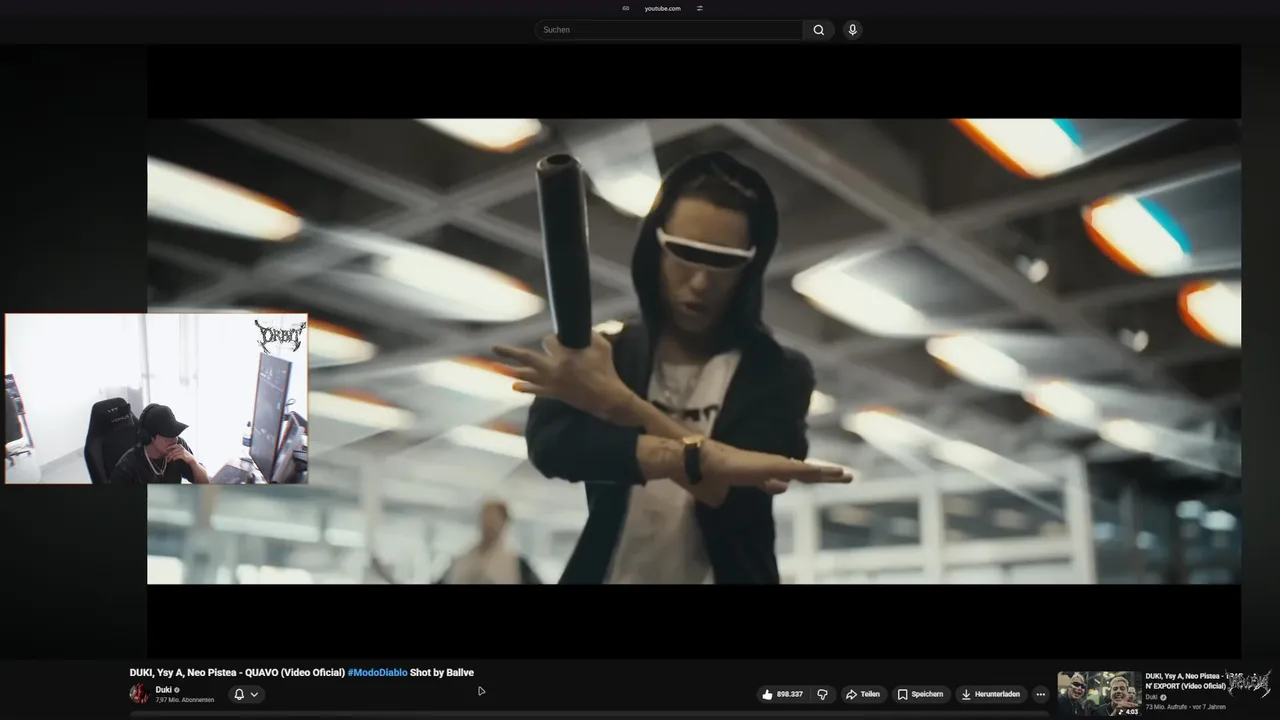The image size is (1280, 720).
Task: Click the link icon left of youtube.com
Action: (626, 8)
